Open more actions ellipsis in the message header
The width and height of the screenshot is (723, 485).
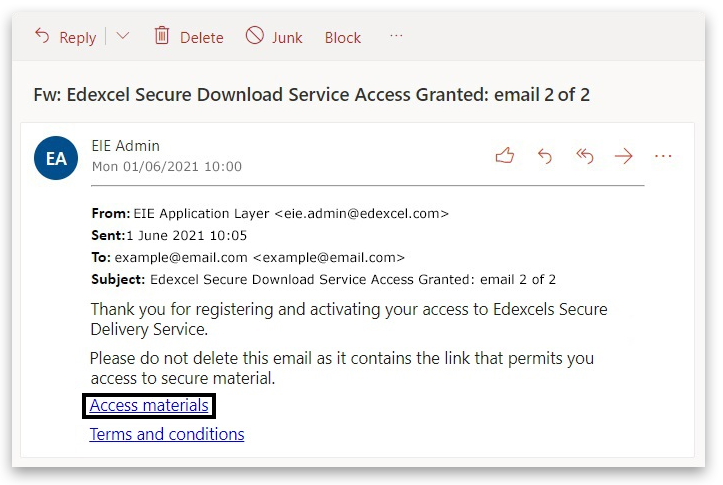pyautogui.click(x=663, y=155)
